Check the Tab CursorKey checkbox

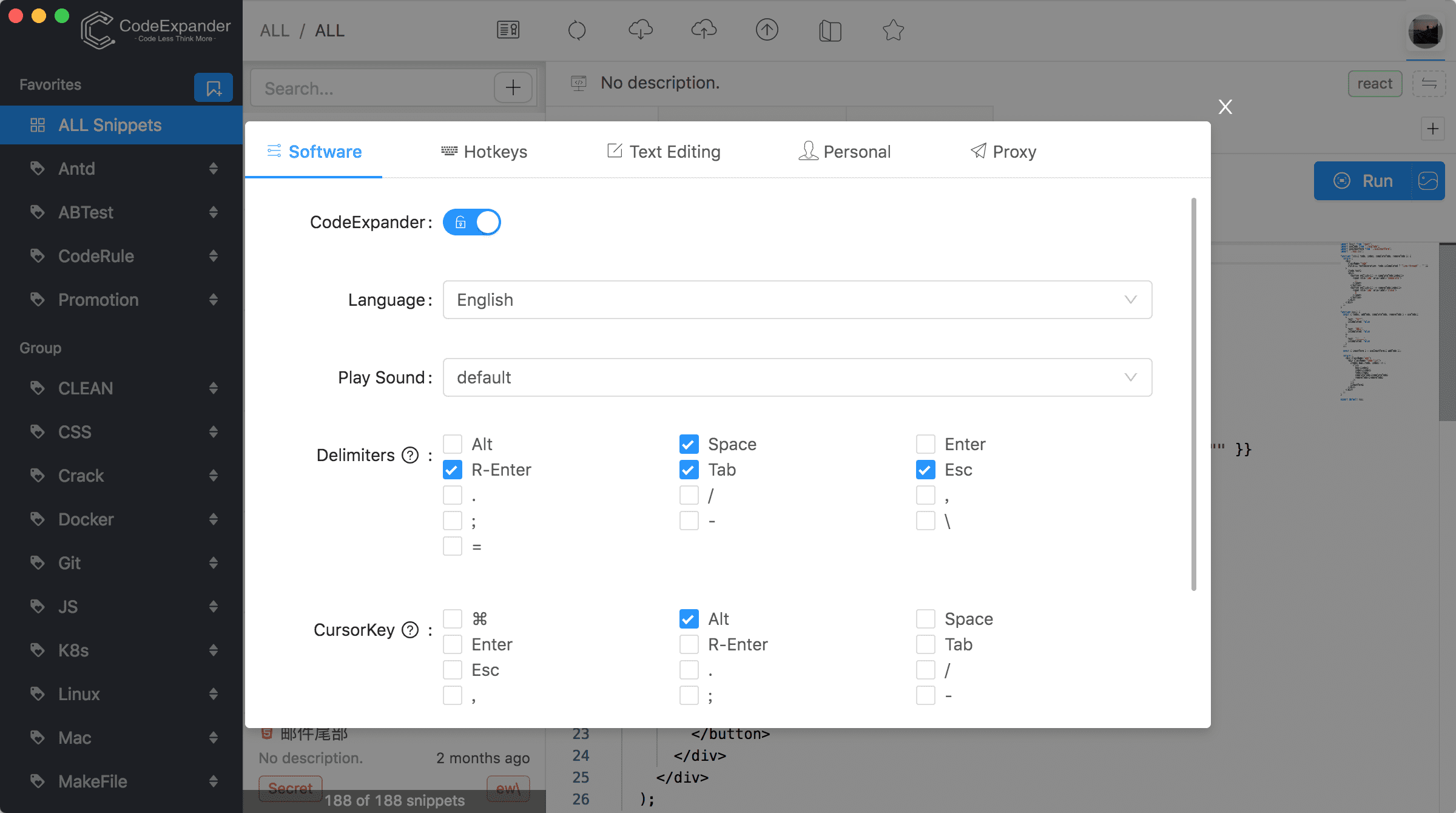click(x=926, y=644)
